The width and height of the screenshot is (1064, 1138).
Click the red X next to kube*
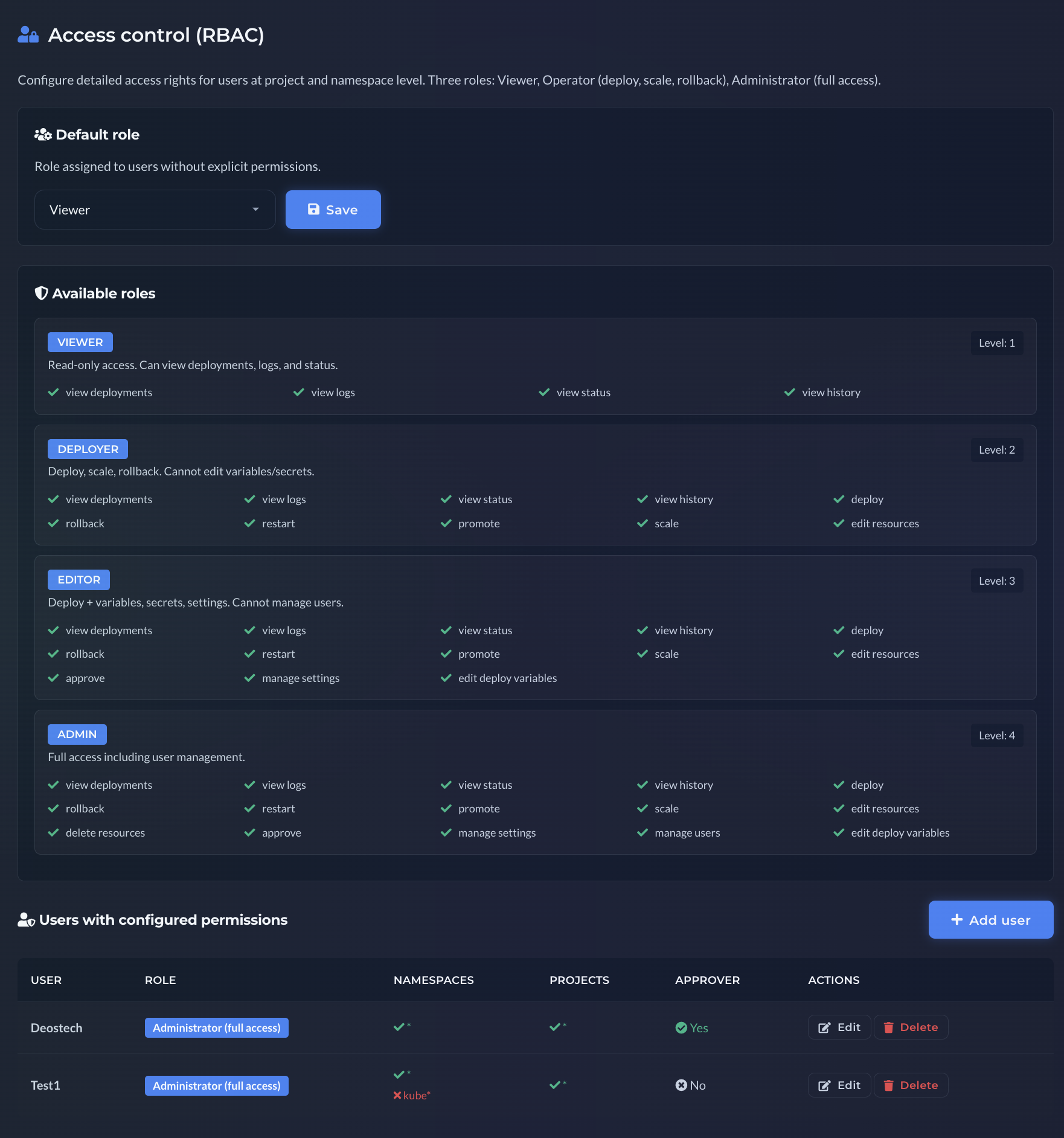pos(397,1096)
